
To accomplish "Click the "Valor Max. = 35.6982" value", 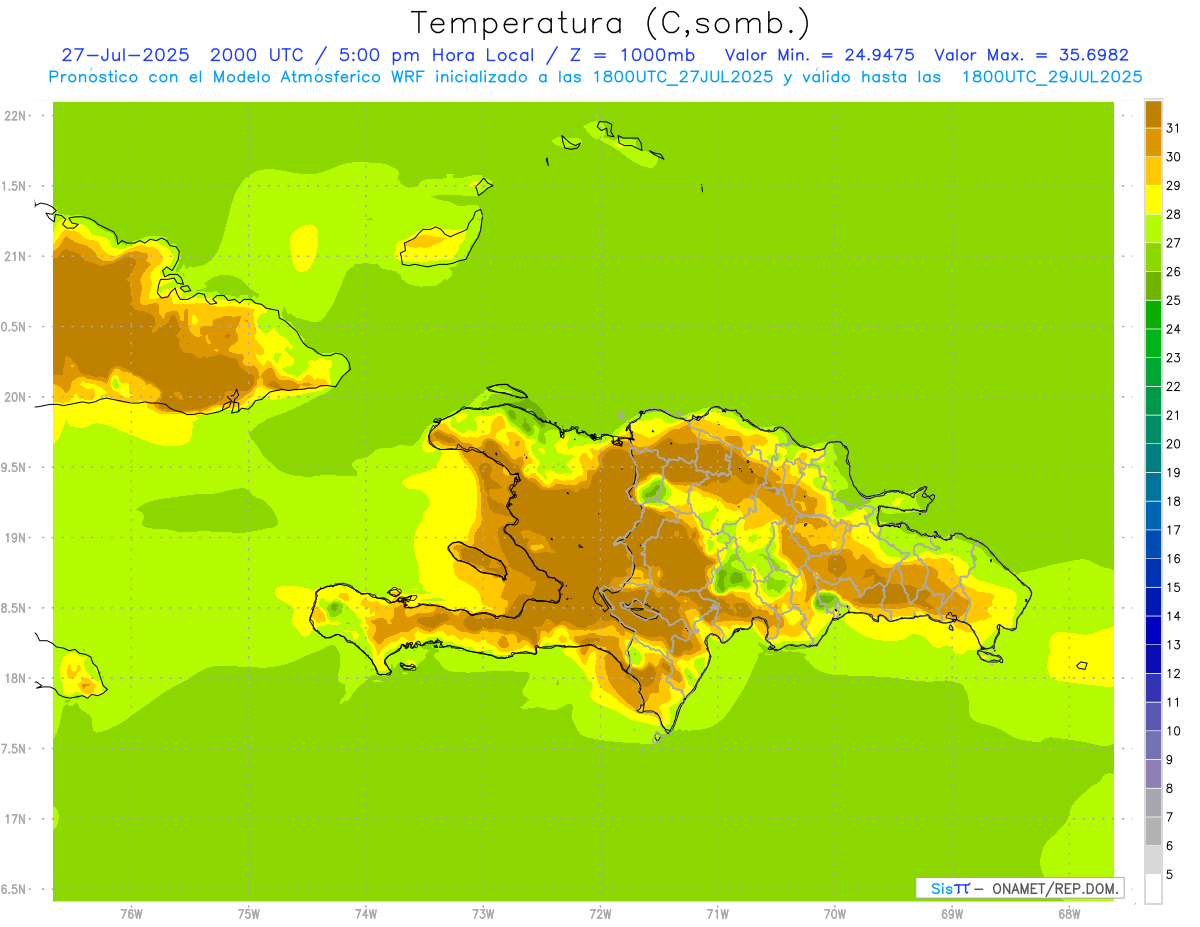I will click(1032, 55).
